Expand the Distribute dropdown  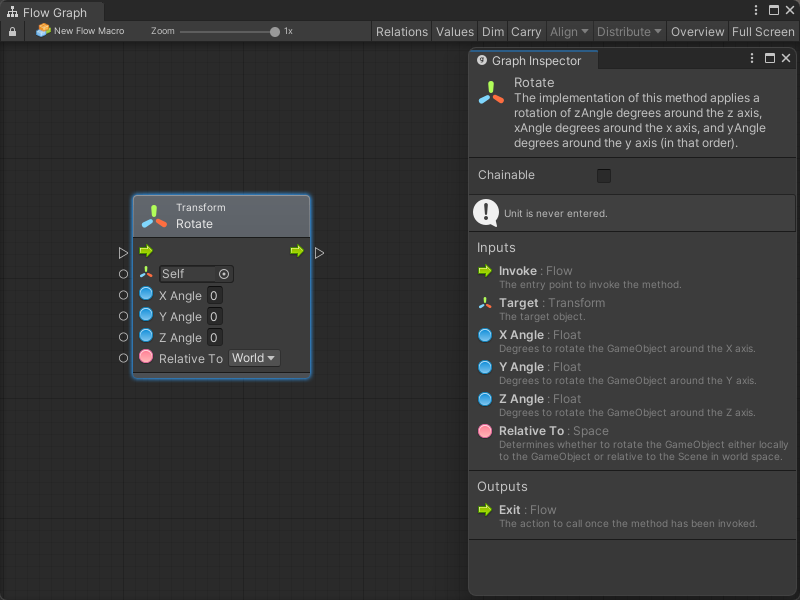(629, 32)
